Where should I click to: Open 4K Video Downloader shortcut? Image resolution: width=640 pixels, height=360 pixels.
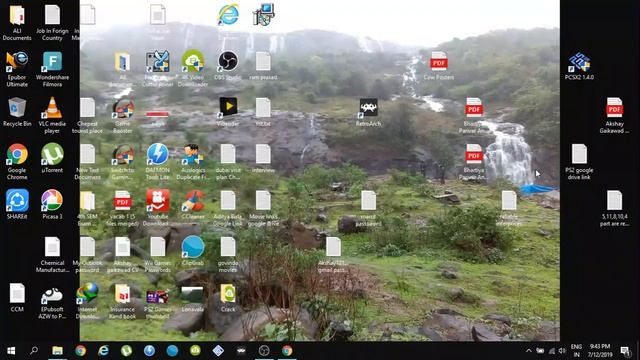[x=193, y=61]
